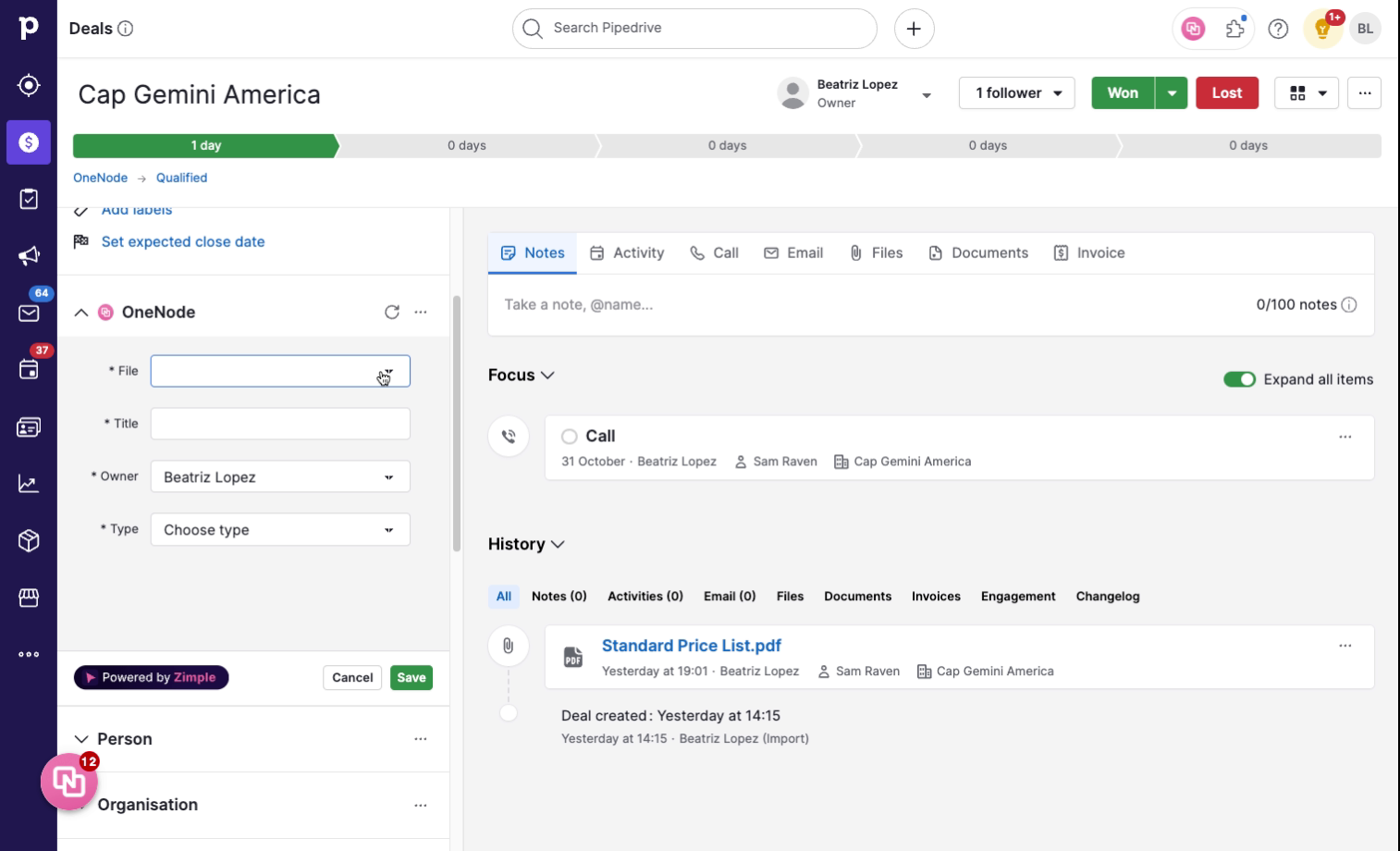Expand the Person section
1400x851 pixels.
tap(81, 739)
